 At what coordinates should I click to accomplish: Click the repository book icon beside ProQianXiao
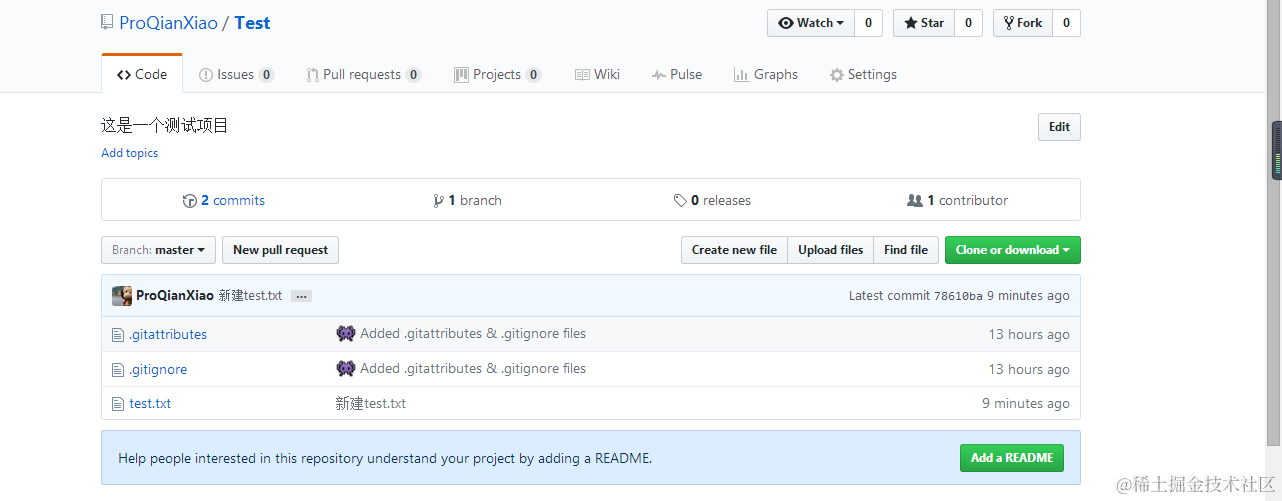pos(108,23)
